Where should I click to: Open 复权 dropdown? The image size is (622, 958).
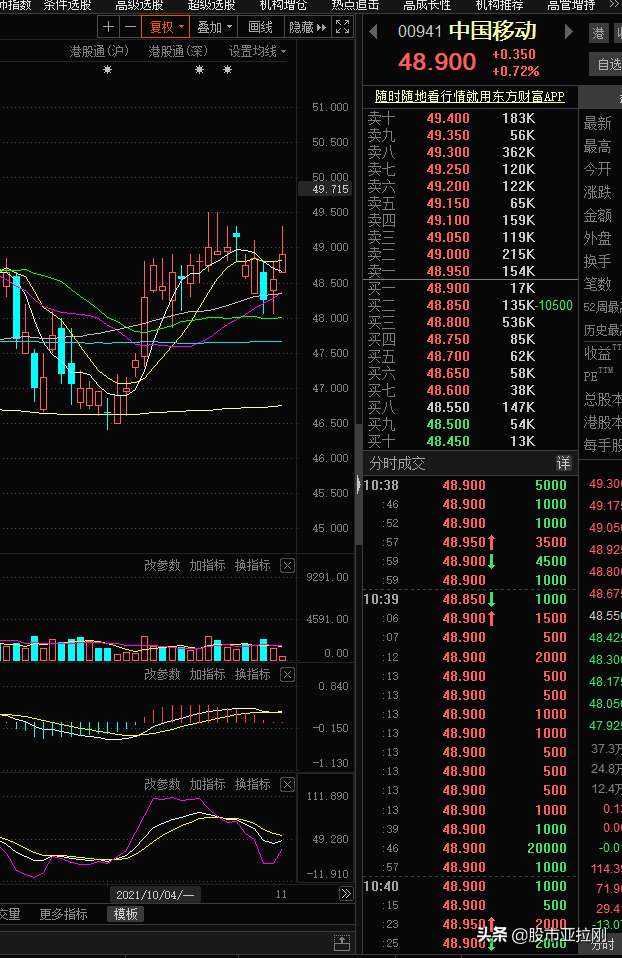click(166, 27)
